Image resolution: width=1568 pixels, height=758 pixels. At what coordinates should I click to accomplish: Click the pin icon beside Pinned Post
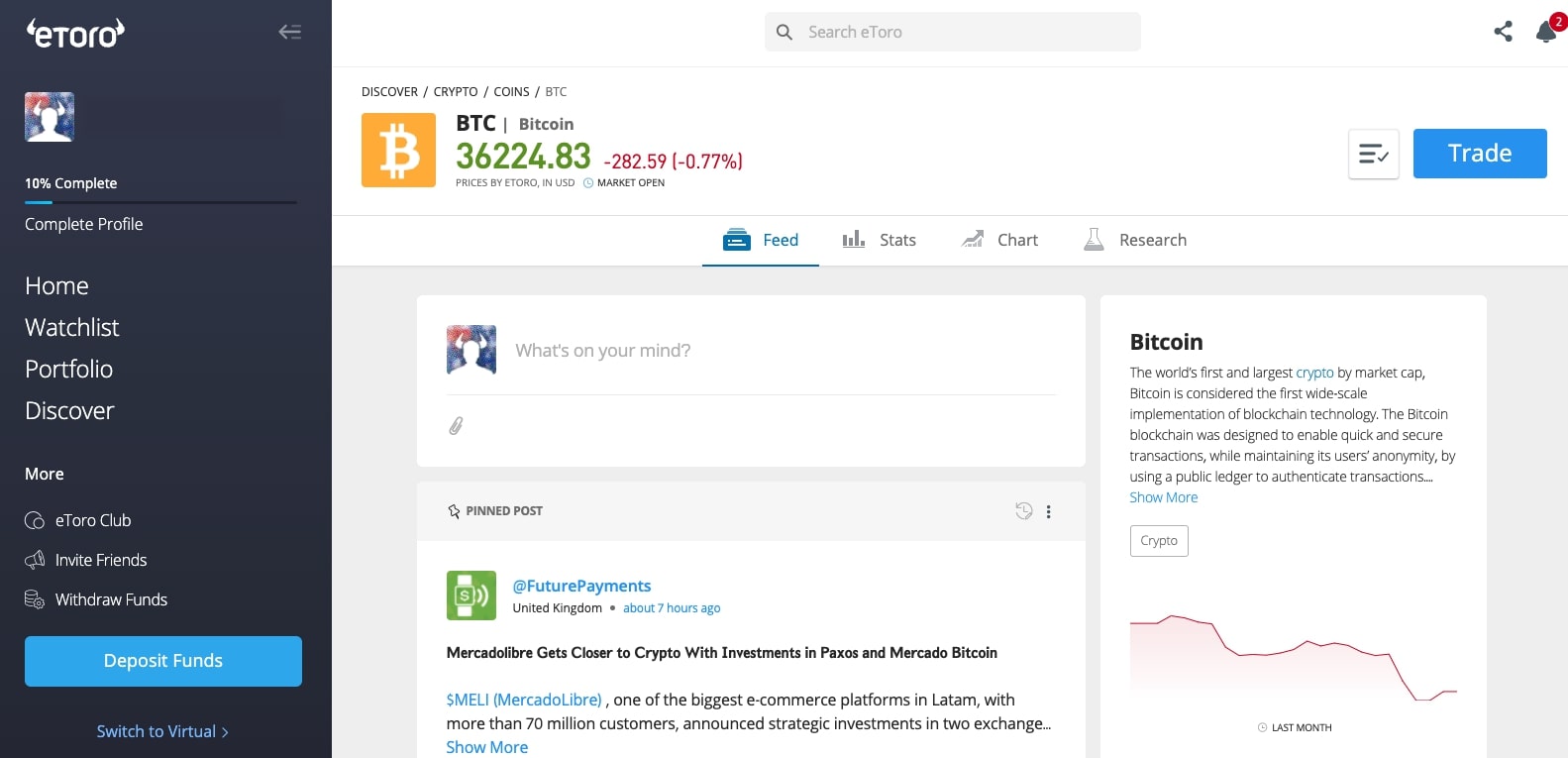[454, 511]
